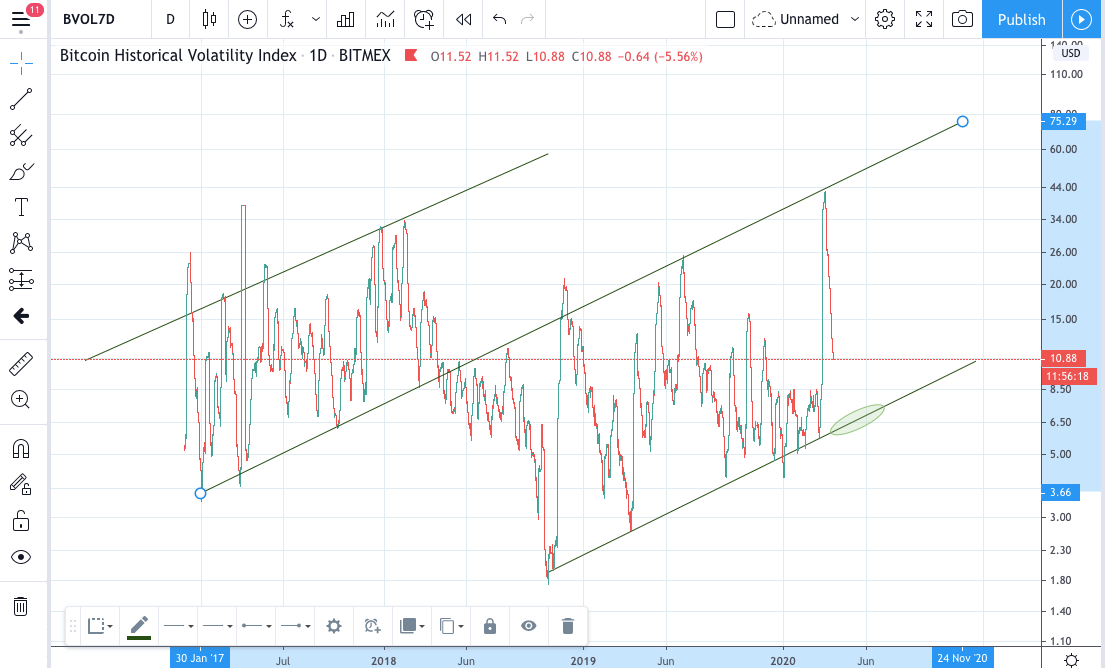Toggle hide all drawings eye in sidebar
Viewport: 1105px width, 668px height.
21,557
